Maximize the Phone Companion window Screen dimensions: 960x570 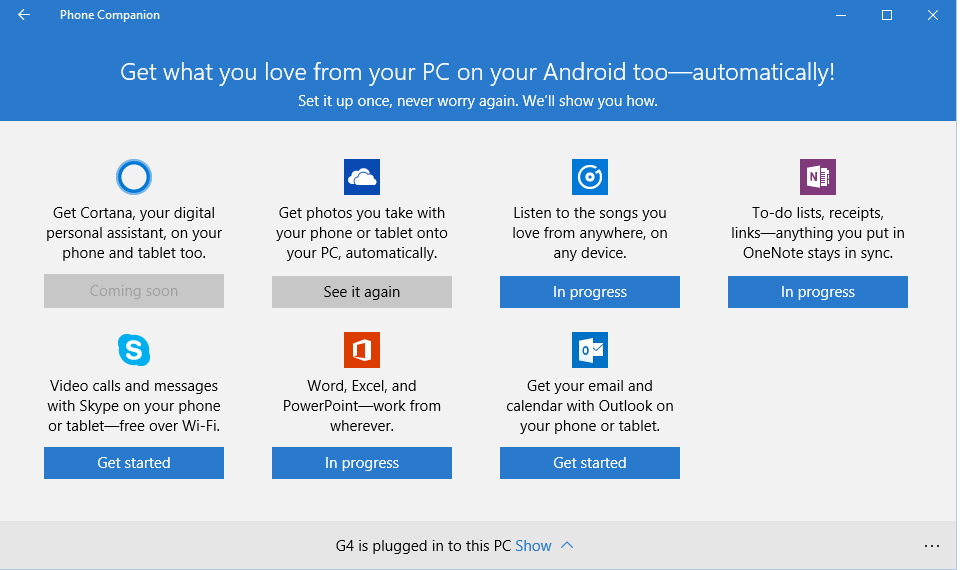887,15
